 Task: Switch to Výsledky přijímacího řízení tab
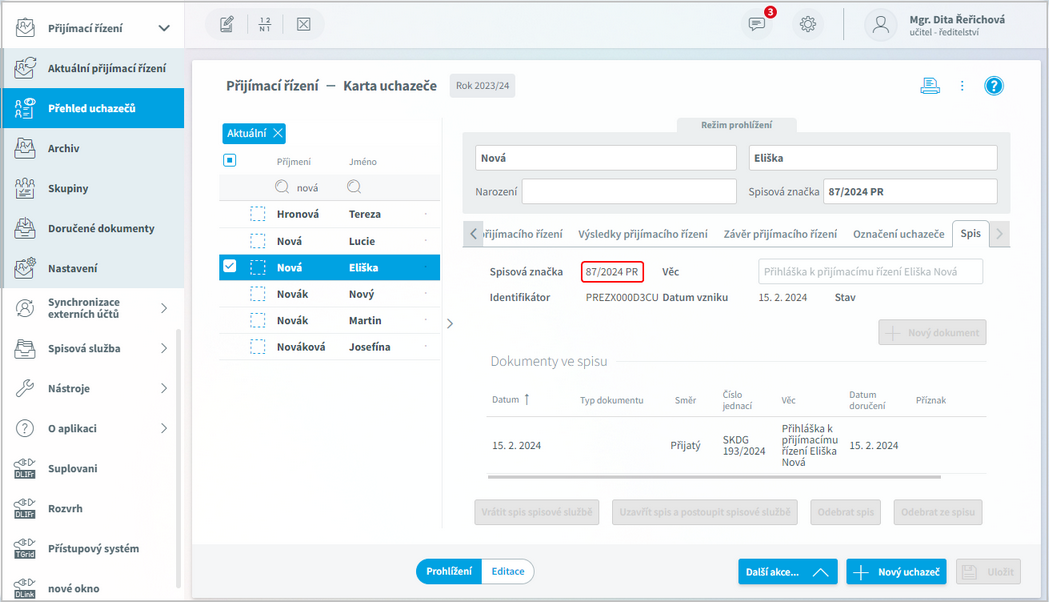click(x=642, y=234)
